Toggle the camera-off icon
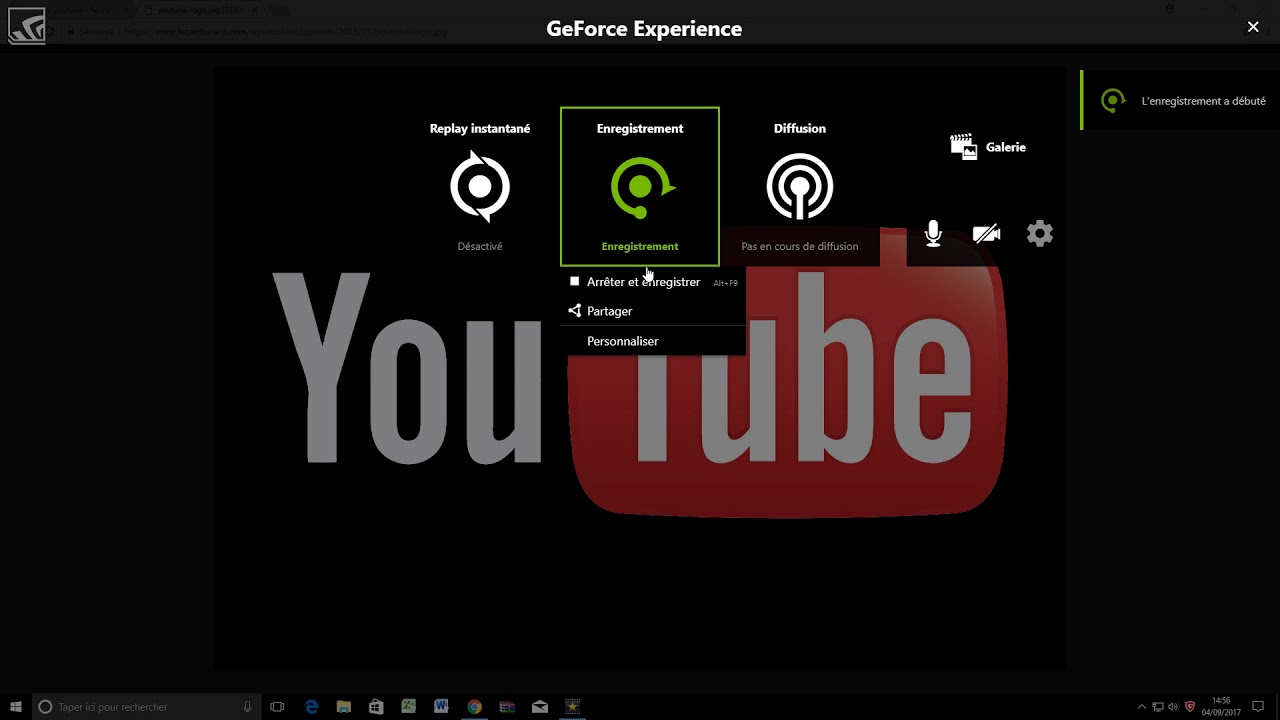 click(986, 234)
